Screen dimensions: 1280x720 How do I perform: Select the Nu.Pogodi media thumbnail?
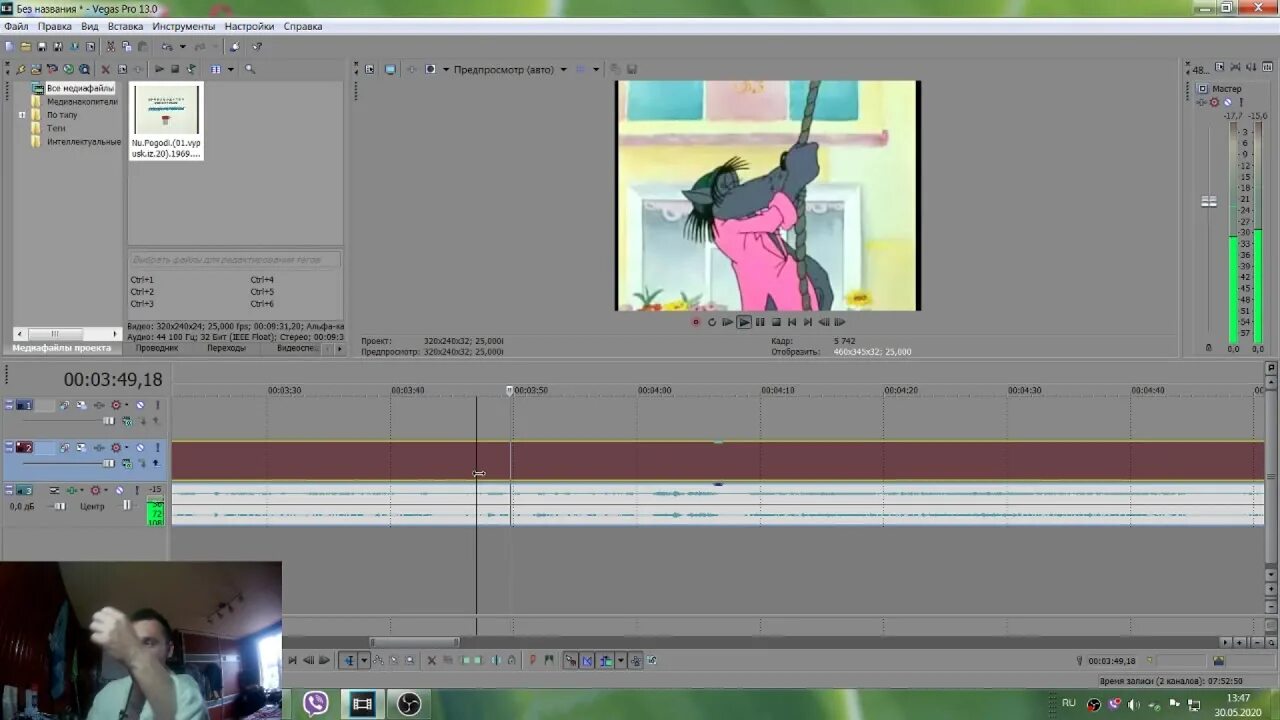tap(166, 122)
